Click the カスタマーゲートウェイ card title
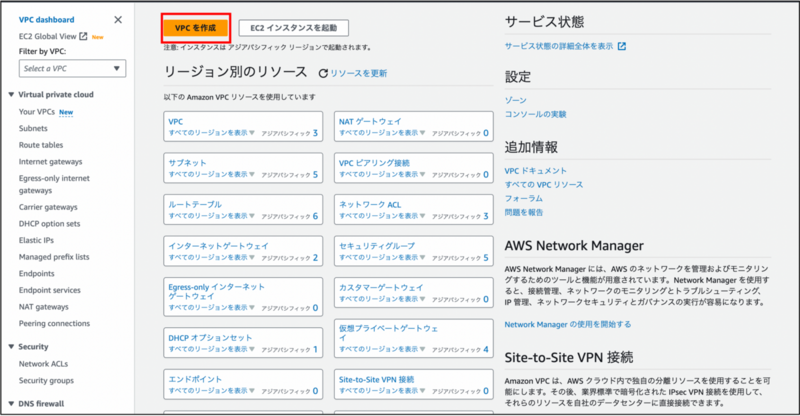The height and width of the screenshot is (416, 800). (381, 288)
